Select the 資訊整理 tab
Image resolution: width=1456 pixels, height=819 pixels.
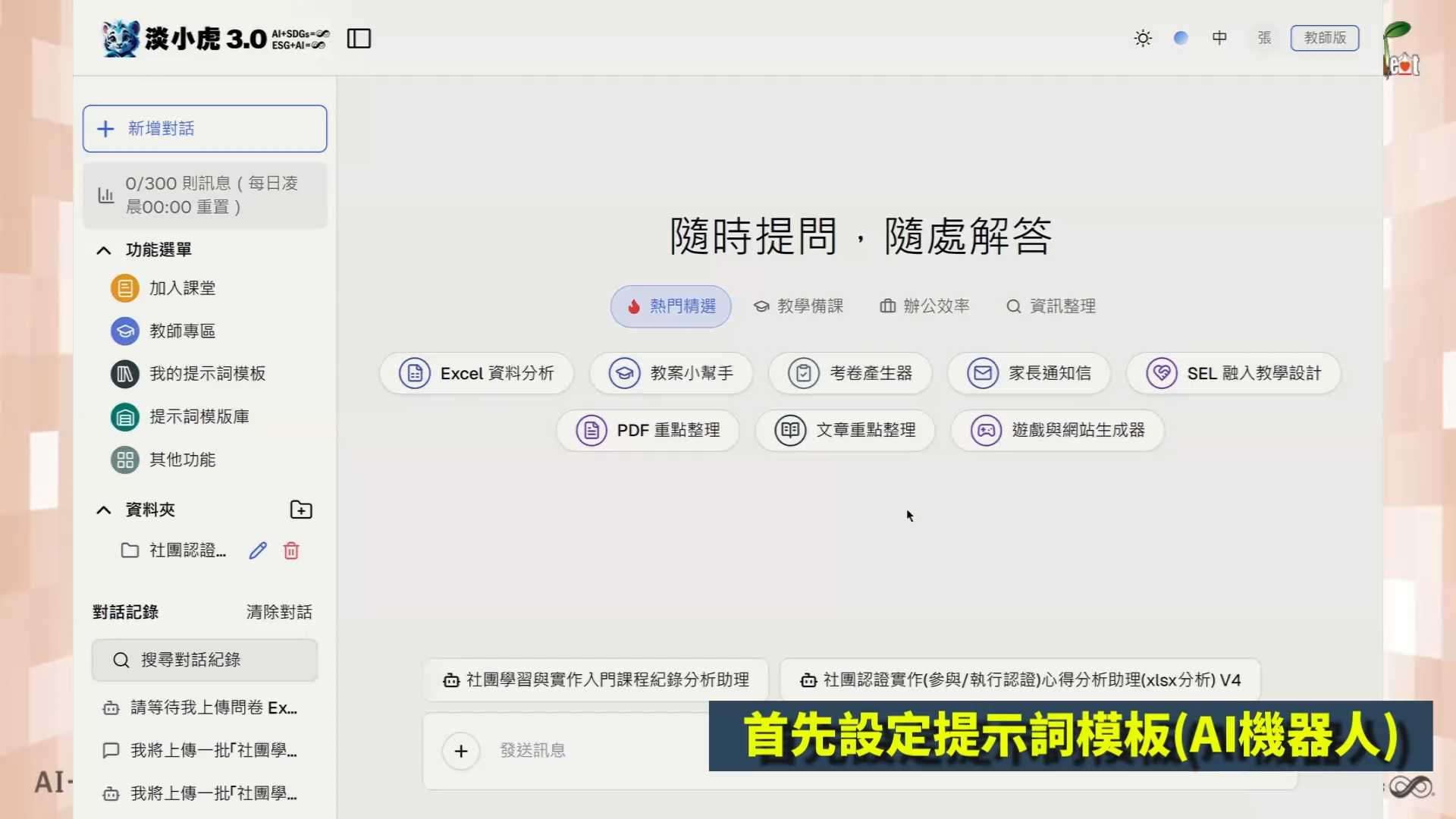pos(1050,306)
